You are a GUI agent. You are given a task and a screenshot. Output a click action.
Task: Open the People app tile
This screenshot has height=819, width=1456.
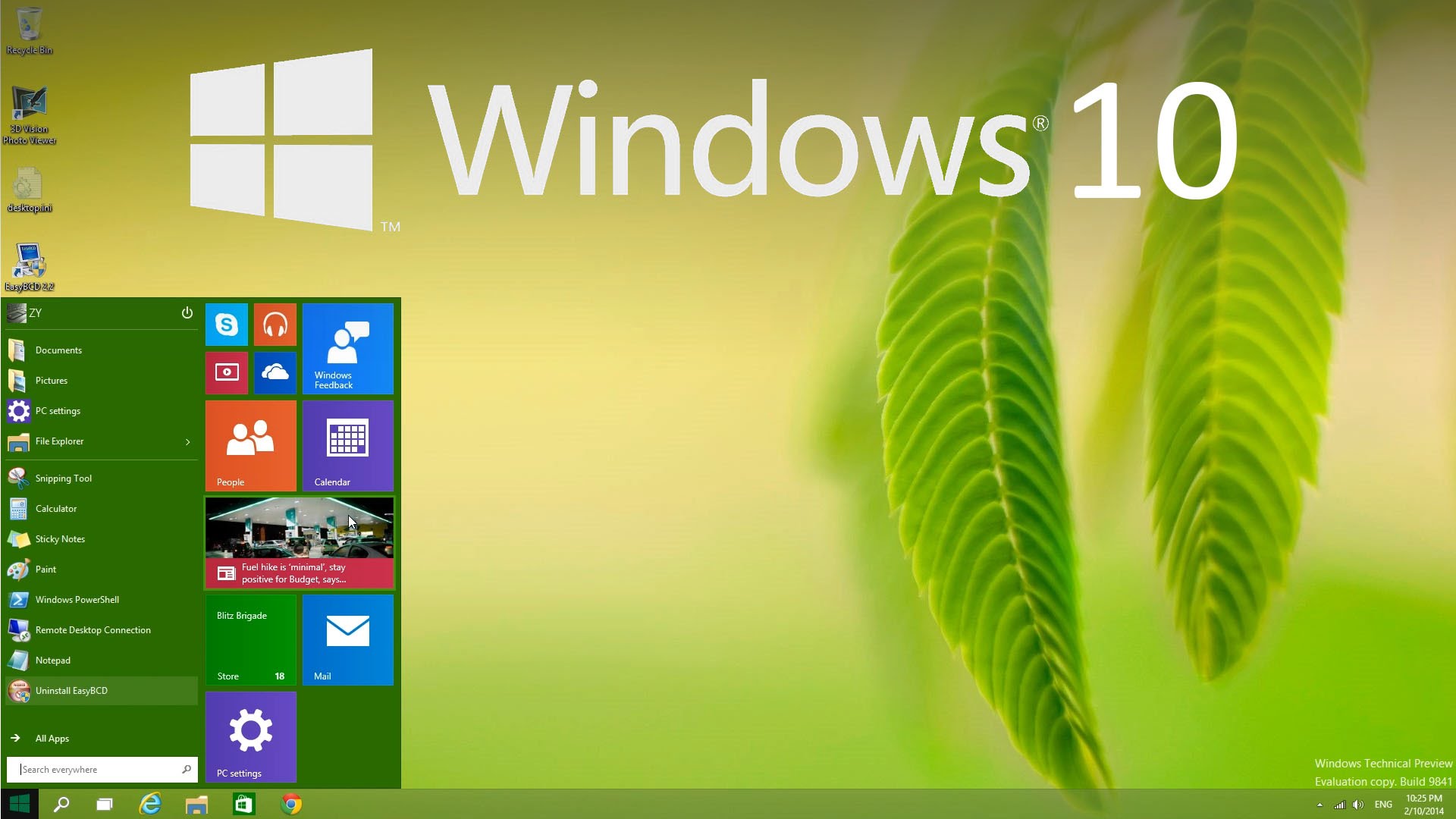pos(250,445)
